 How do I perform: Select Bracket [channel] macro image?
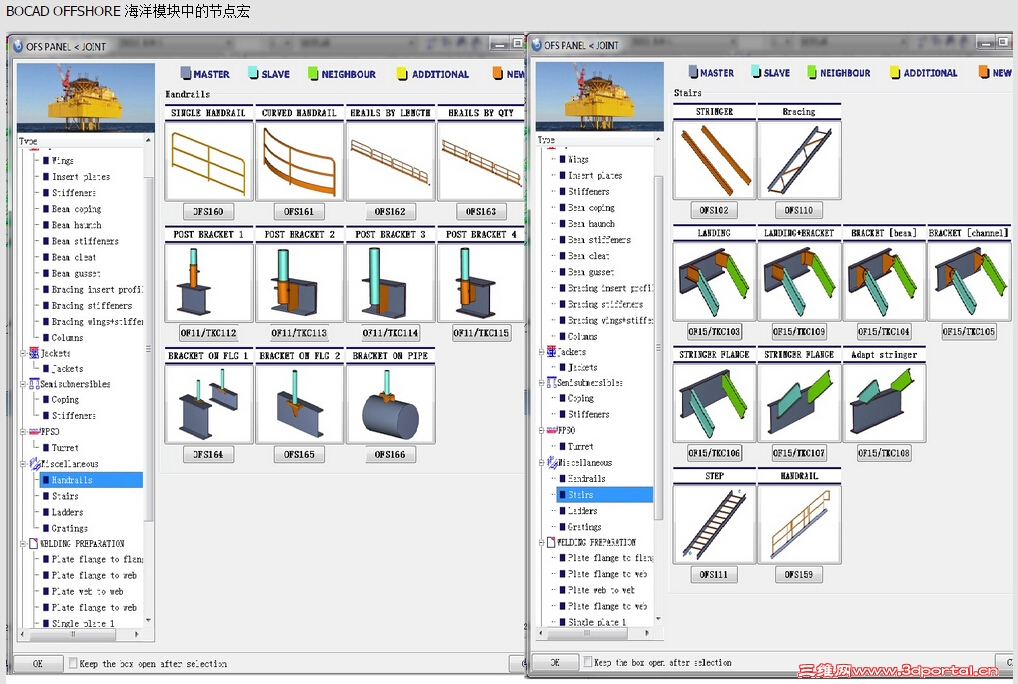969,280
